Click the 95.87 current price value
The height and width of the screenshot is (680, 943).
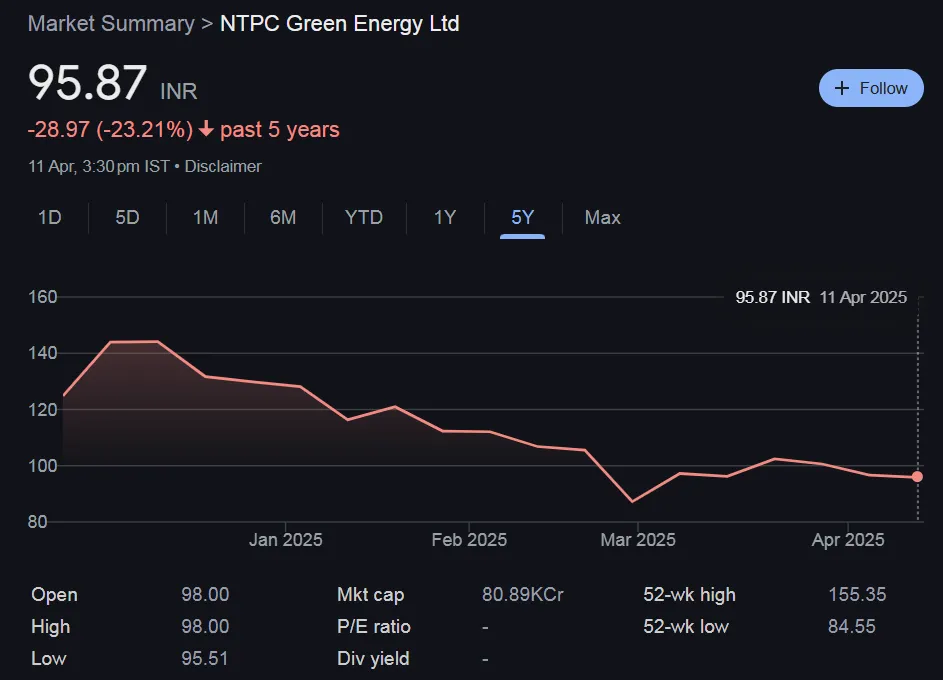[x=88, y=82]
